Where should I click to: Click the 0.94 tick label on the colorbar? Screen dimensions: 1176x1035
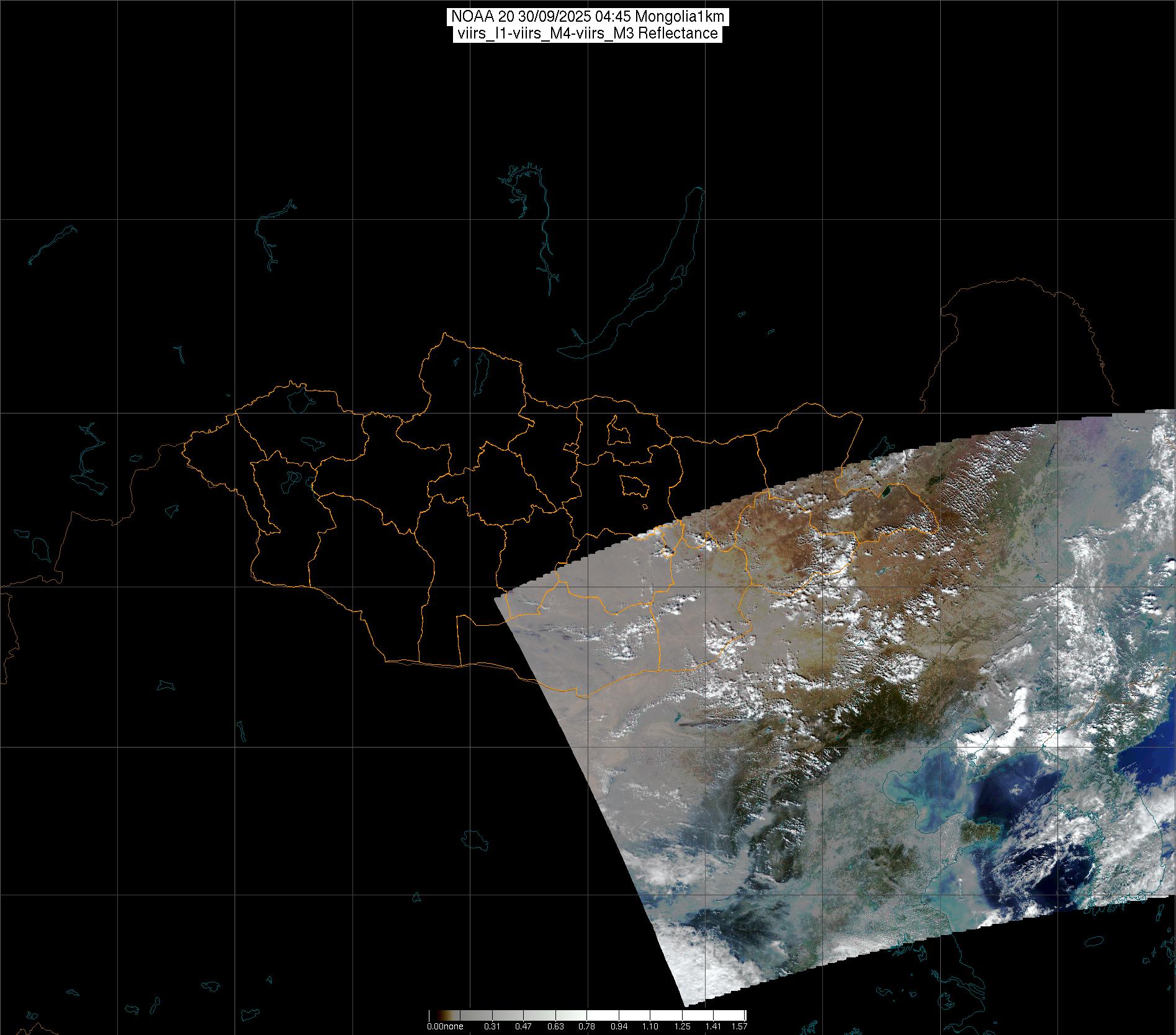click(x=618, y=1026)
